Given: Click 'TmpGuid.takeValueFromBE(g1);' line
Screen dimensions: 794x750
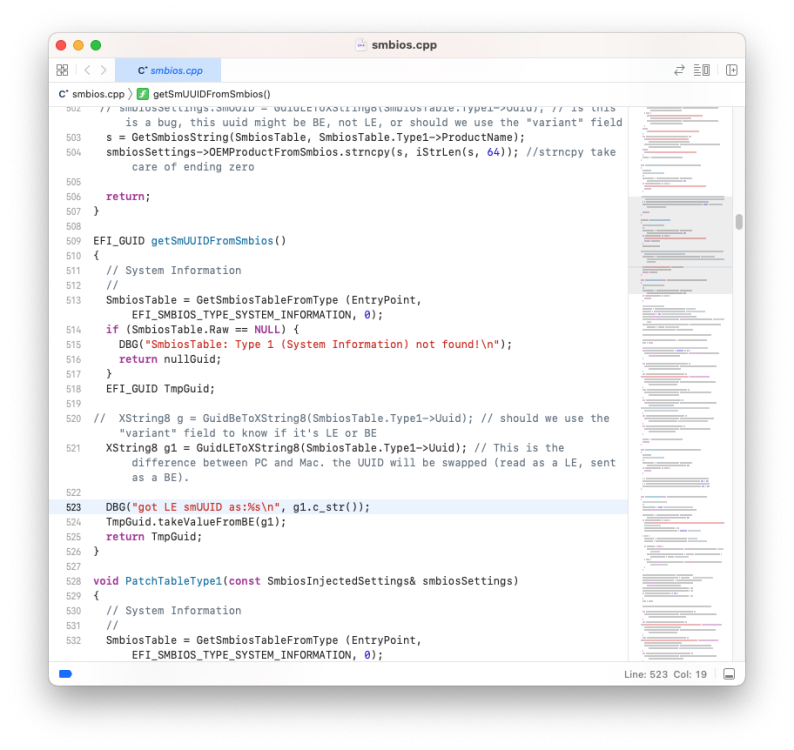Looking at the screenshot, I should click(196, 522).
